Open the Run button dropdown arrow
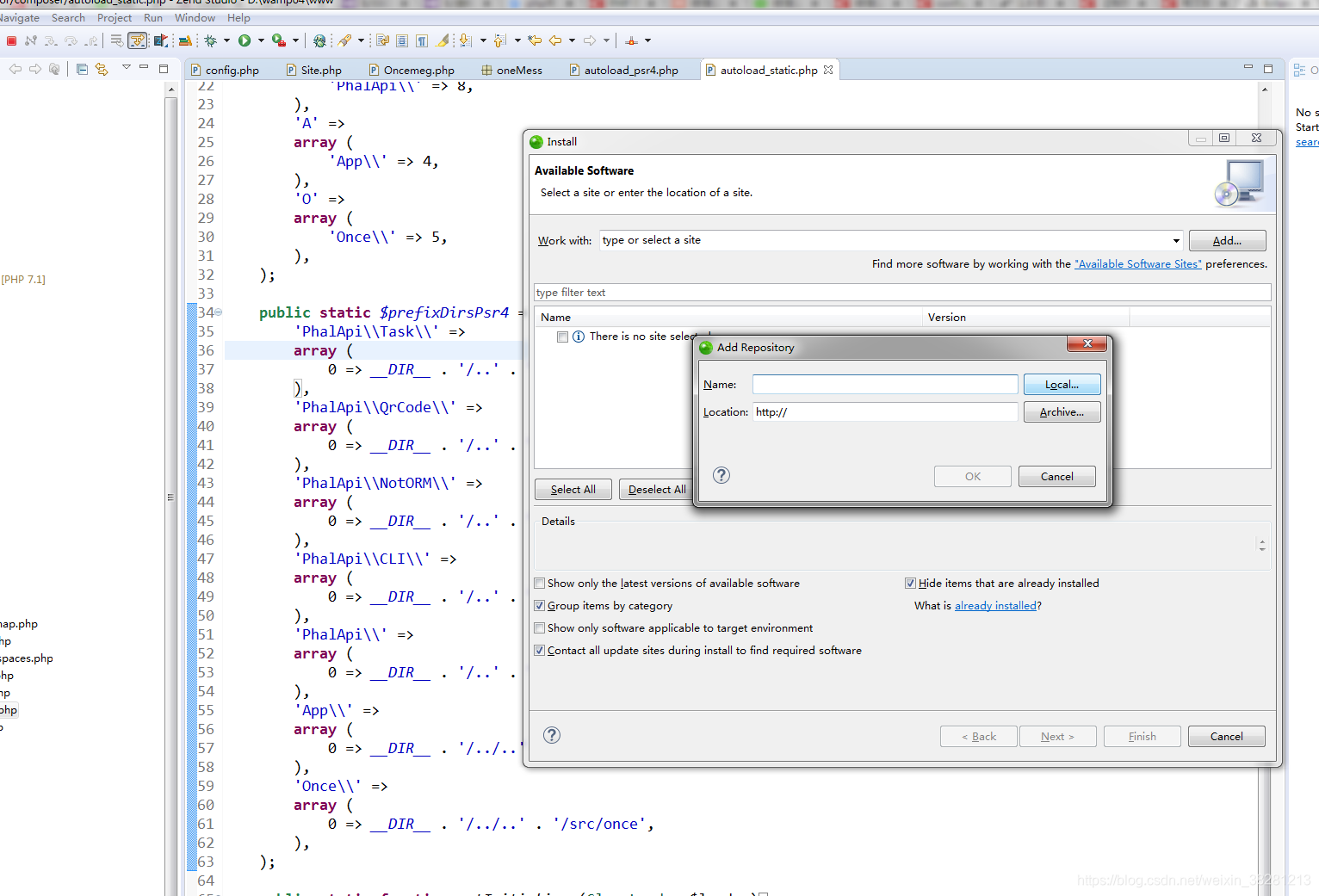 click(261, 40)
